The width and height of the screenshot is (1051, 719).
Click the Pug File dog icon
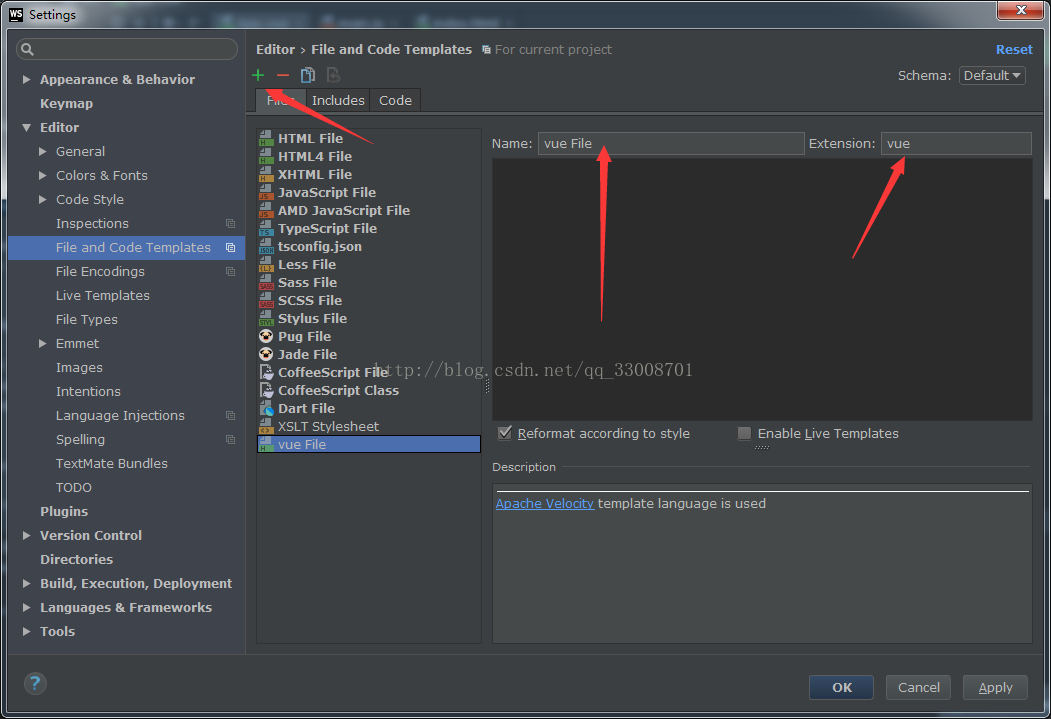pyautogui.click(x=266, y=336)
